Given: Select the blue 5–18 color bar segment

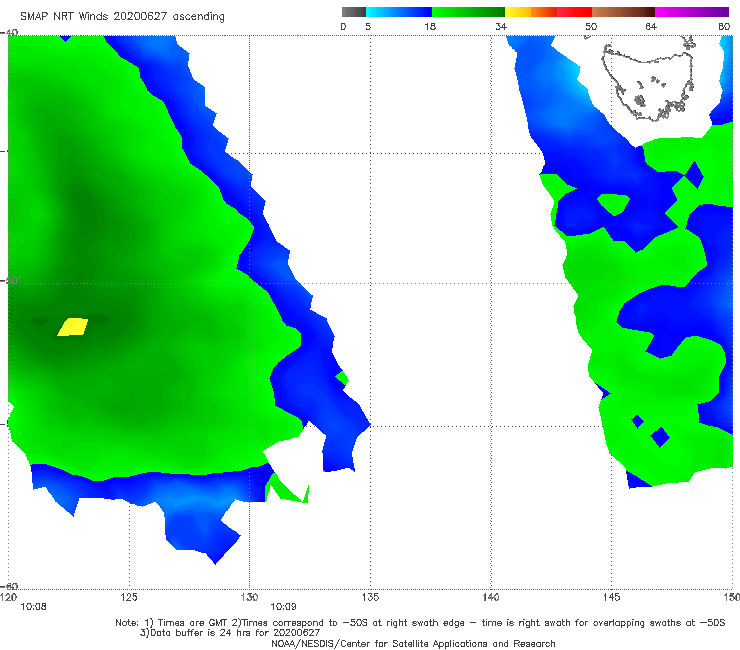Looking at the screenshot, I should 399,12.
